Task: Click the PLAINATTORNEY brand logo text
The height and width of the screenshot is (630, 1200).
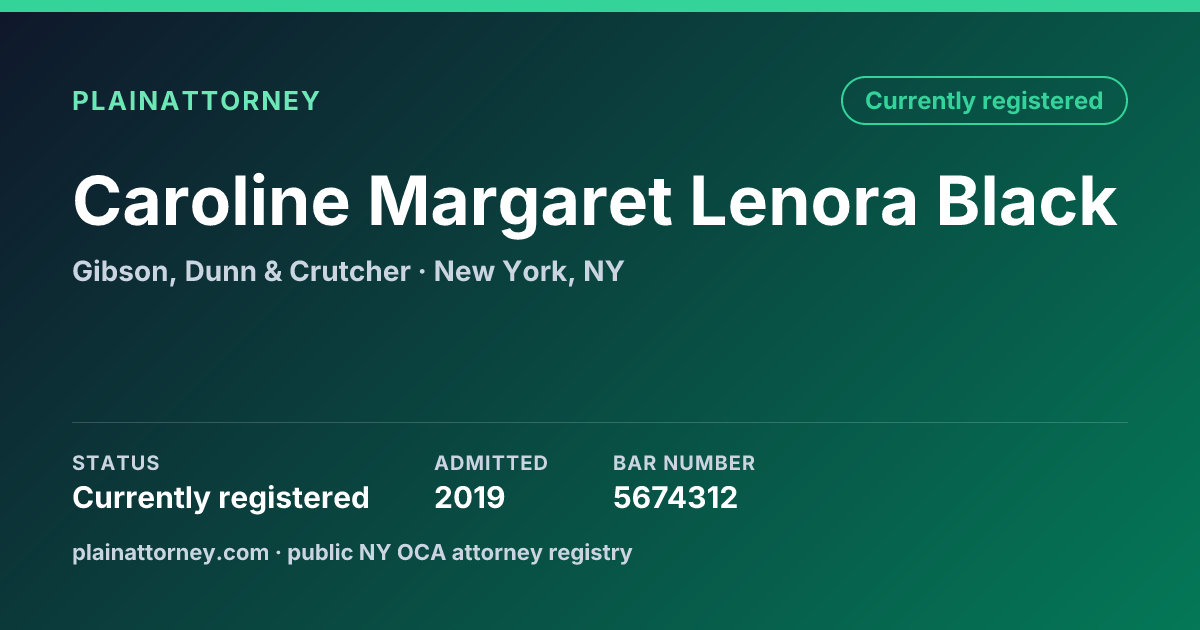Action: [196, 101]
